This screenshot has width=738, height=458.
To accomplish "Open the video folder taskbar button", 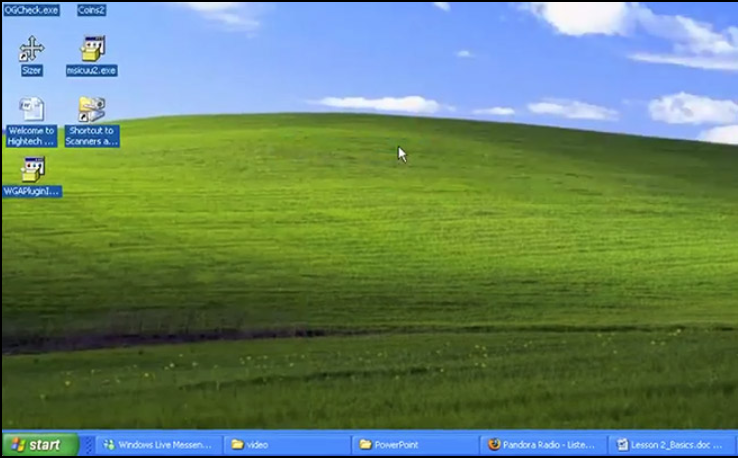I will tap(286, 445).
